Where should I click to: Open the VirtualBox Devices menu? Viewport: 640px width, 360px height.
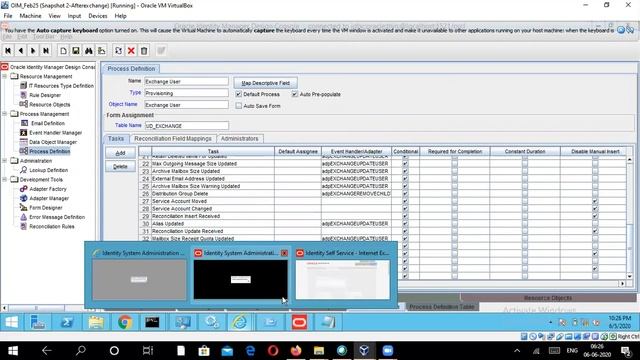coord(98,16)
